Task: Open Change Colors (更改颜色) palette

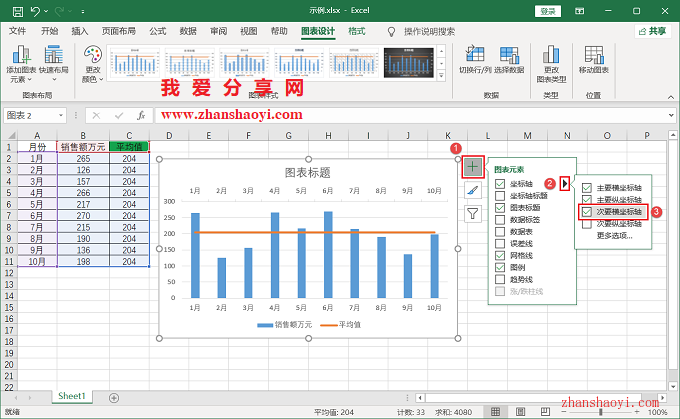Action: (x=93, y=64)
